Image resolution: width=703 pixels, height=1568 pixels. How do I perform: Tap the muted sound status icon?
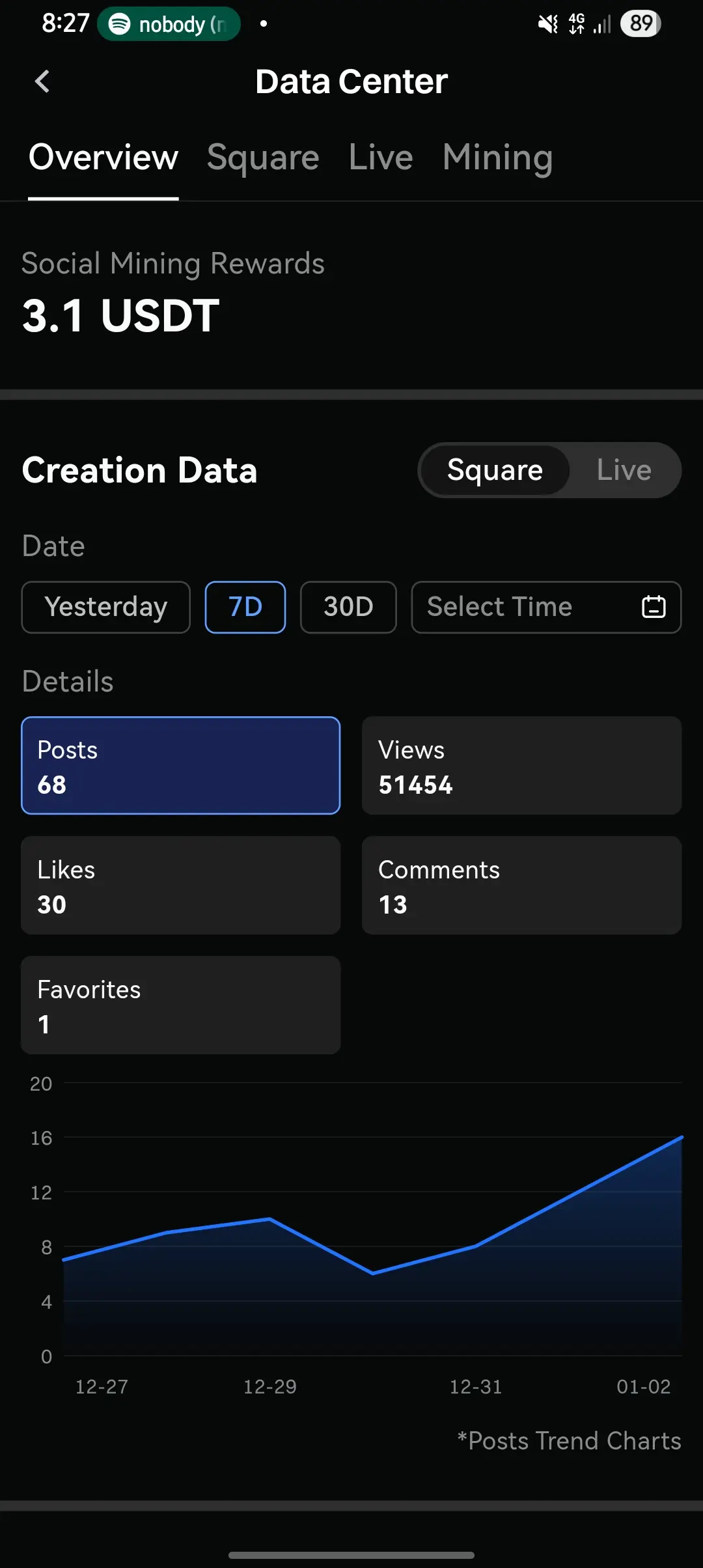tap(548, 24)
